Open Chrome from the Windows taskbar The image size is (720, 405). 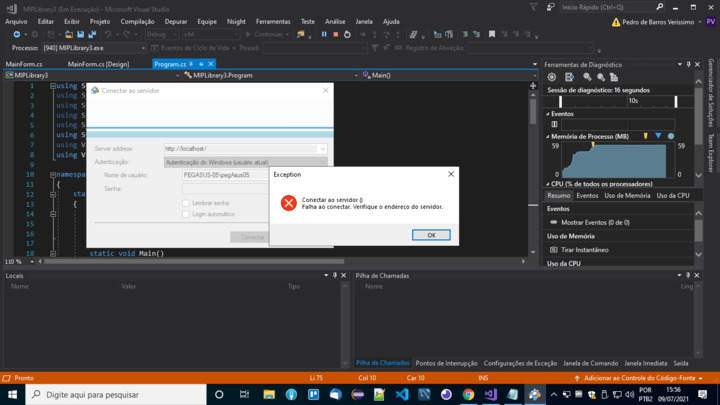pyautogui.click(x=468, y=394)
